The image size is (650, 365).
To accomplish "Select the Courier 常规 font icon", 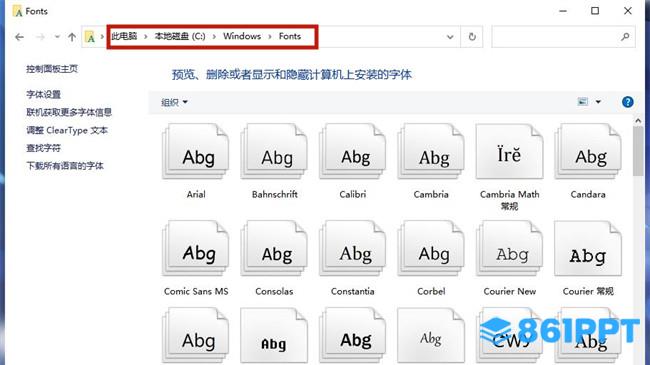I will pyautogui.click(x=588, y=248).
